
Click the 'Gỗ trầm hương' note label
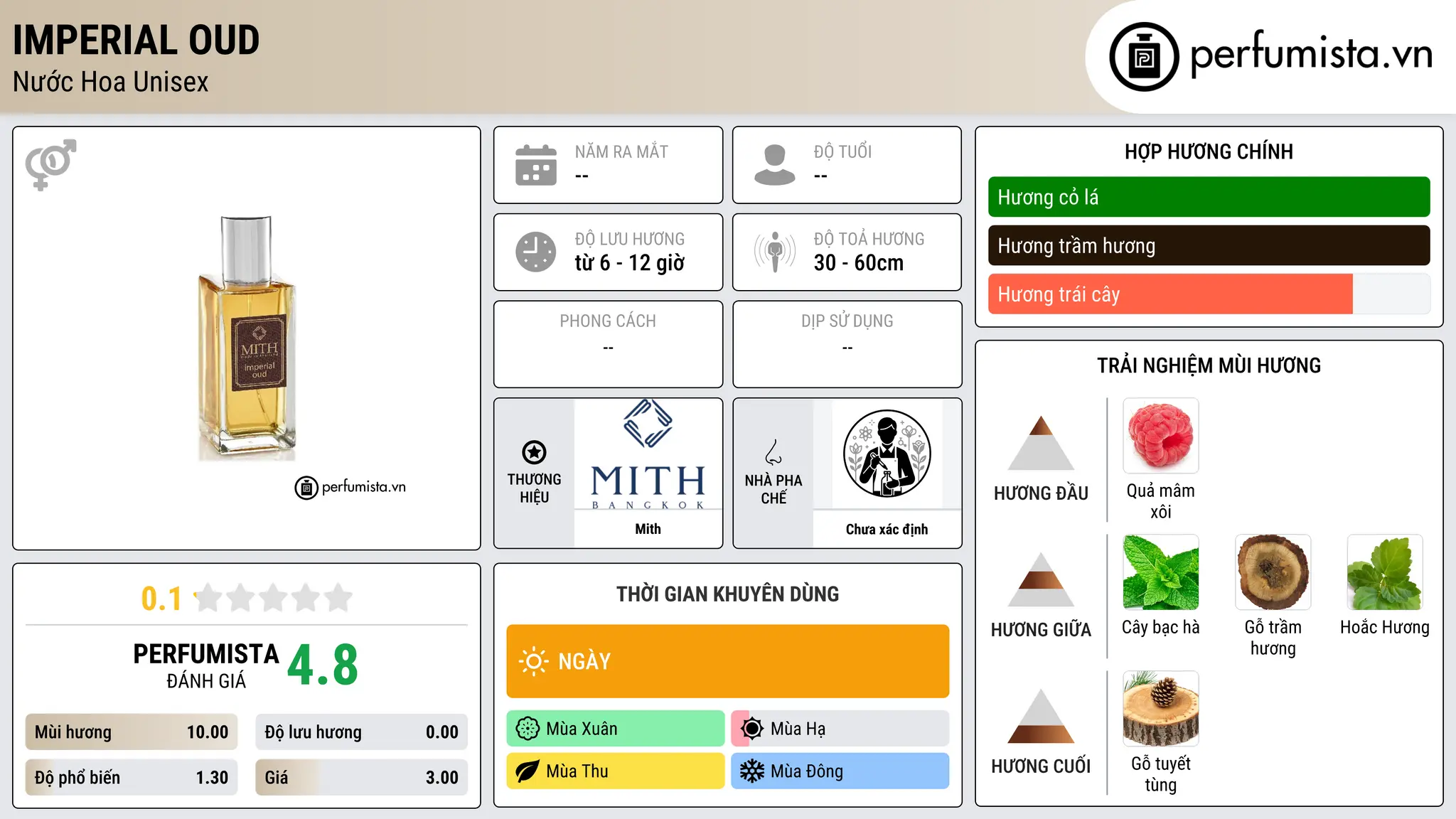coord(1273,638)
